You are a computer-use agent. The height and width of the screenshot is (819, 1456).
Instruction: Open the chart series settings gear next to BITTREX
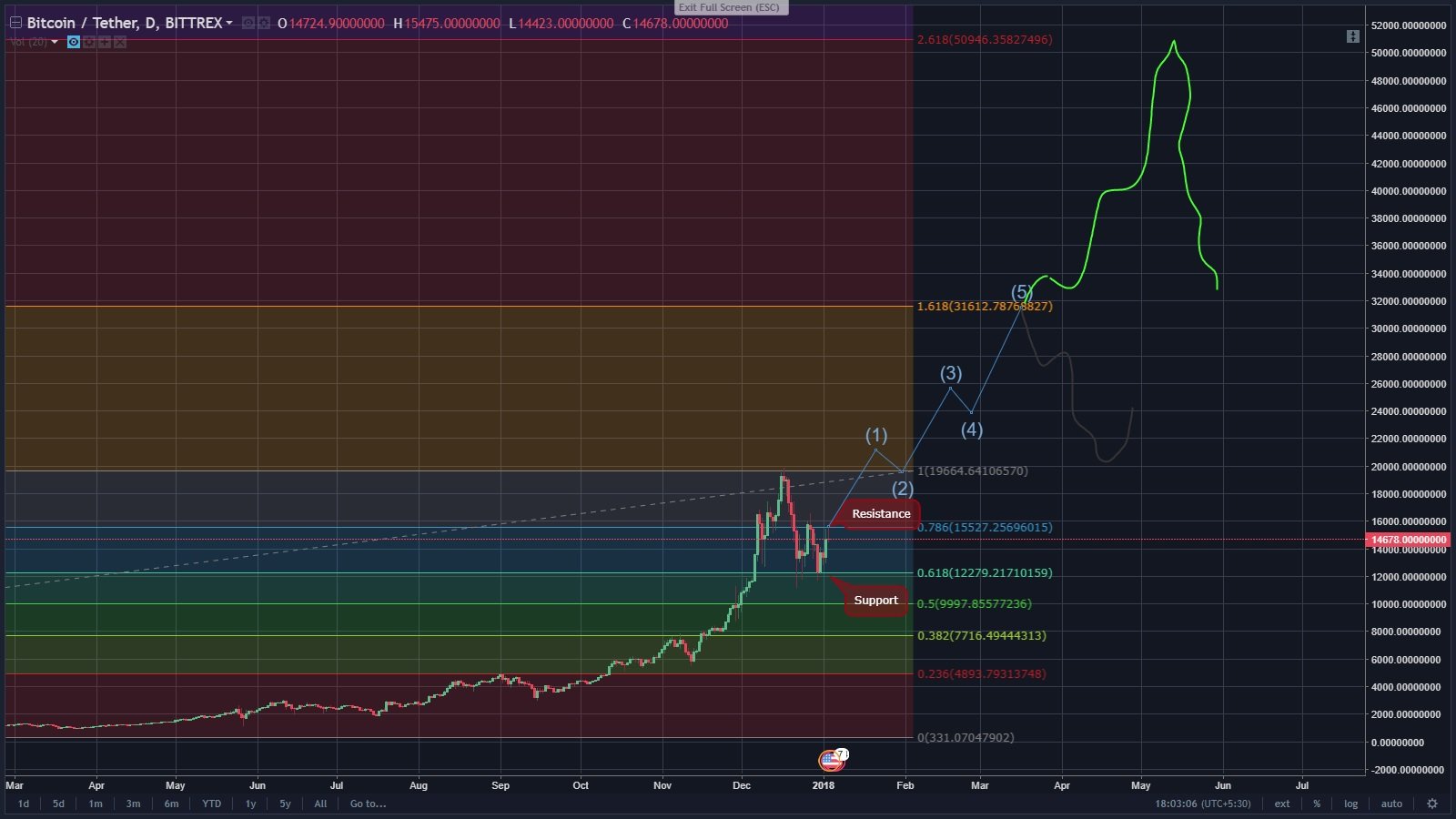[x=263, y=24]
